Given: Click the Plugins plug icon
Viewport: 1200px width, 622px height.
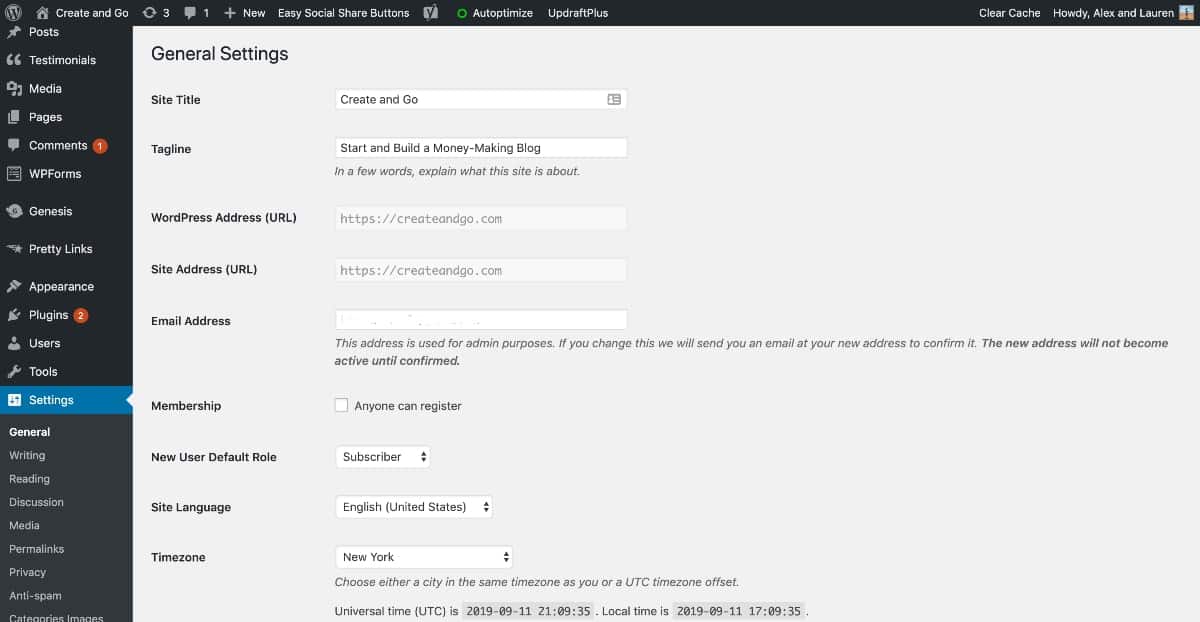Looking at the screenshot, I should pyautogui.click(x=14, y=315).
